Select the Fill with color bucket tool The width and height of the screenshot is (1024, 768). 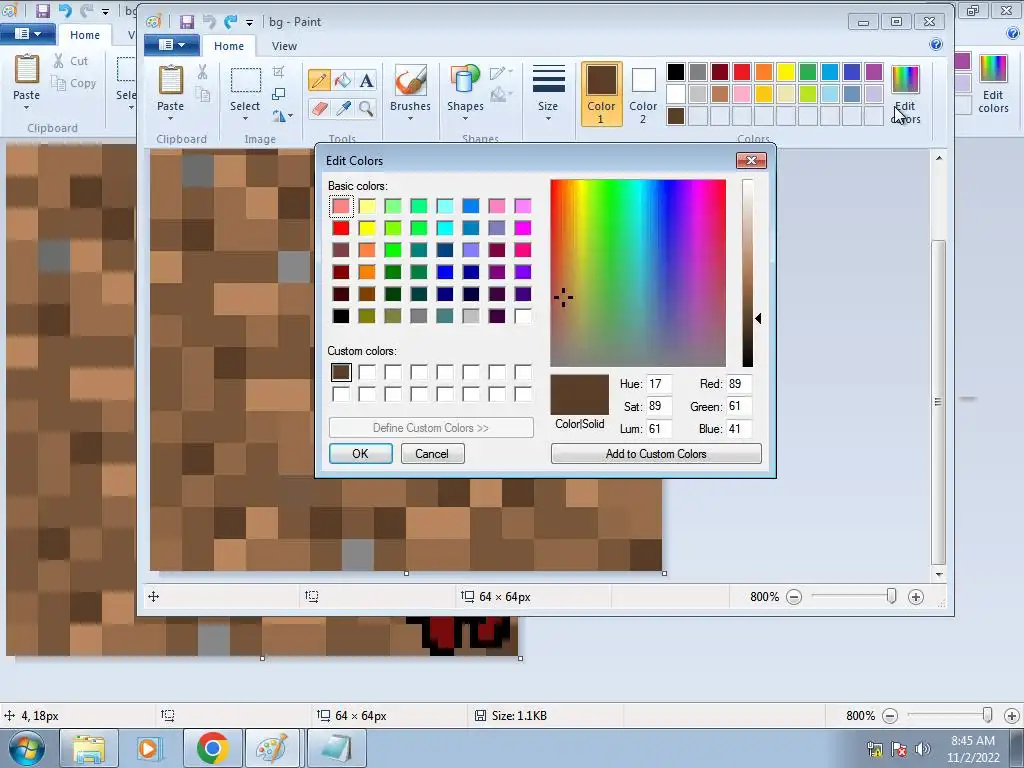pyautogui.click(x=343, y=80)
